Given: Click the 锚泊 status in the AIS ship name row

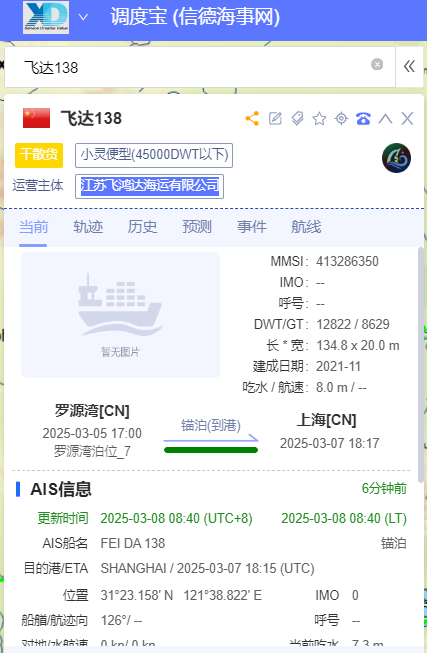Looking at the screenshot, I should (394, 543).
